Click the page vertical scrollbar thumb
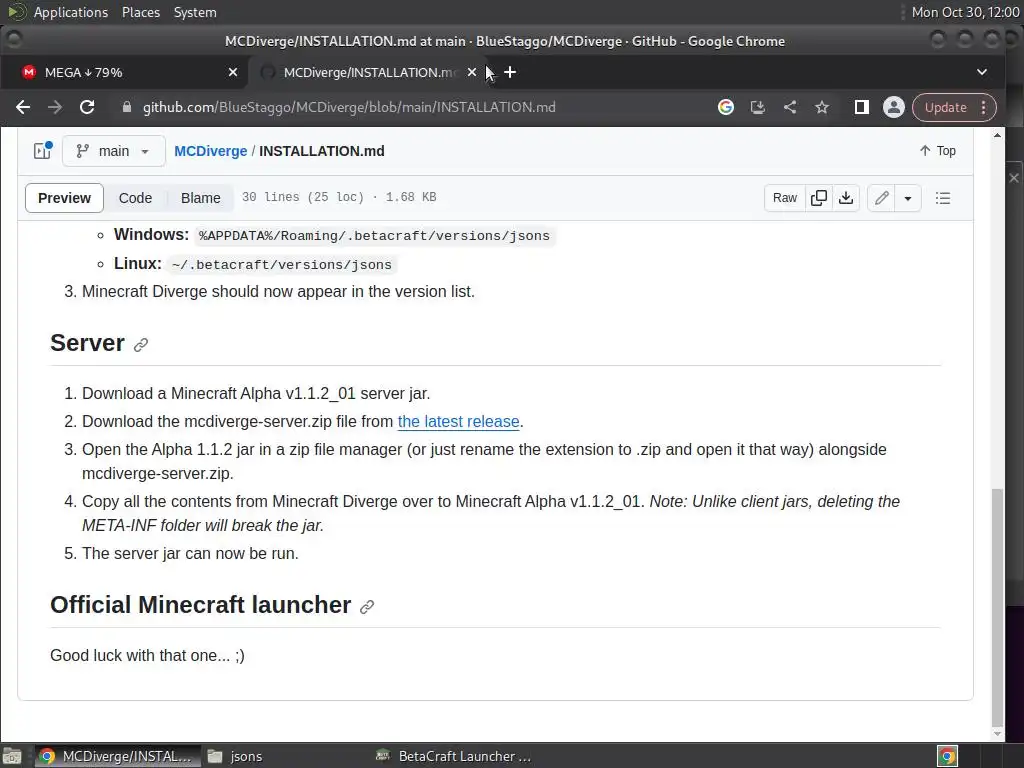This screenshot has height=768, width=1024. click(997, 606)
